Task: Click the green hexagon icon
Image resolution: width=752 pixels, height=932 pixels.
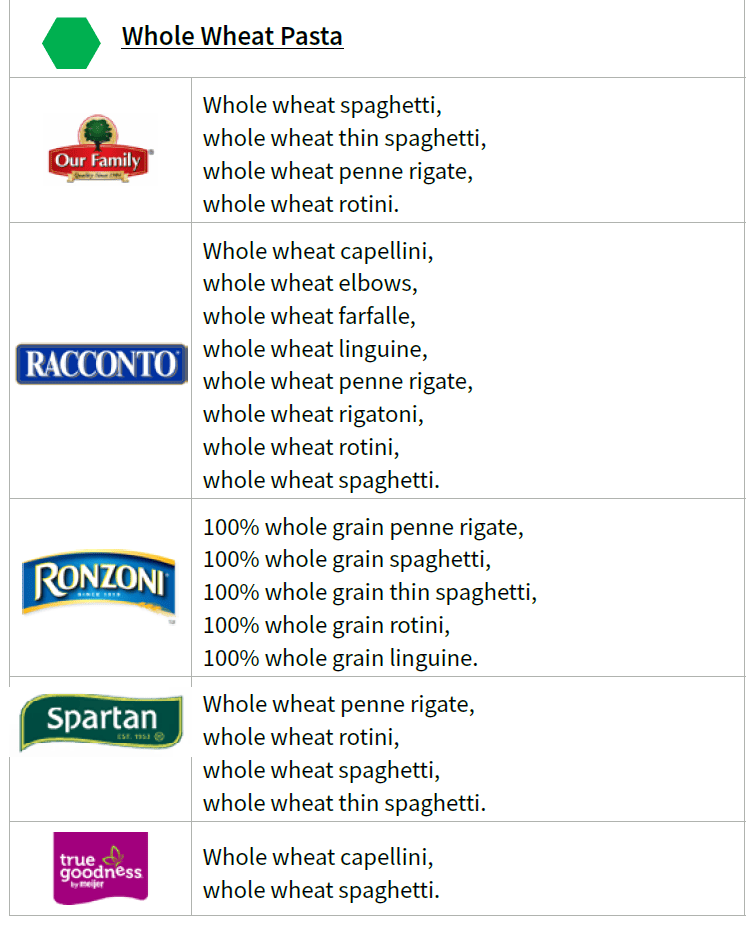Action: [x=71, y=43]
